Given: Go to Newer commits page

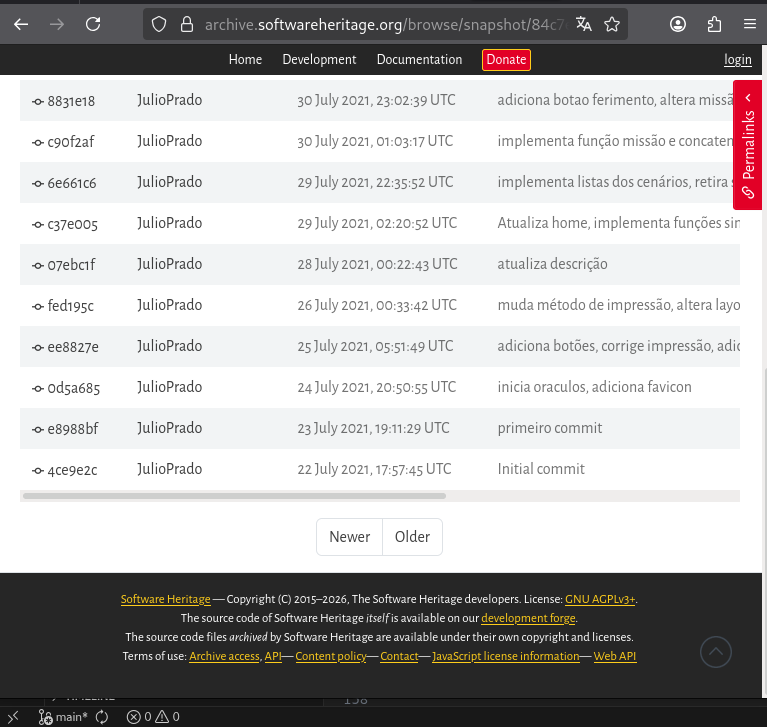Looking at the screenshot, I should coord(349,537).
